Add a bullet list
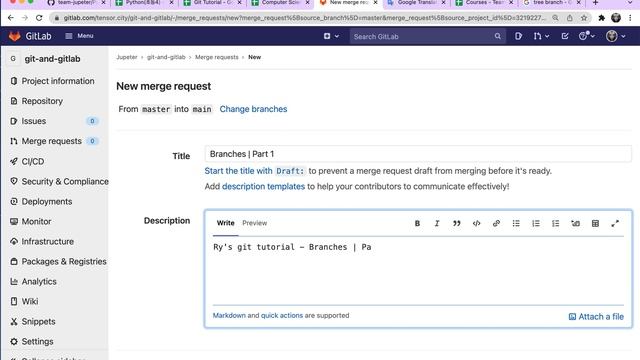Screen dimensions: 640x360 516,223
